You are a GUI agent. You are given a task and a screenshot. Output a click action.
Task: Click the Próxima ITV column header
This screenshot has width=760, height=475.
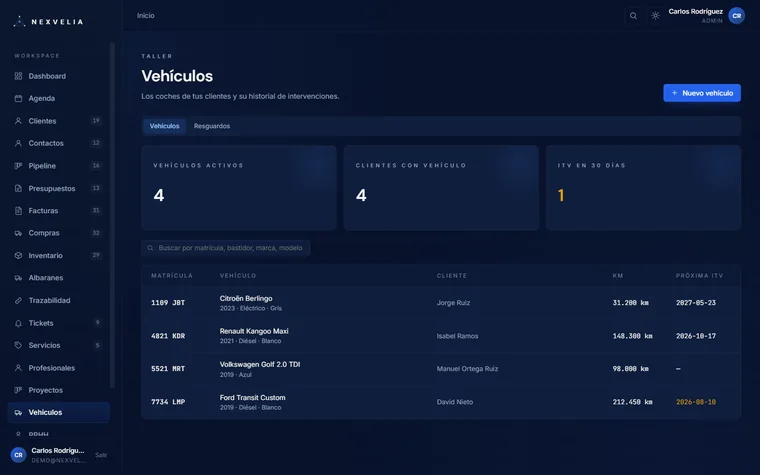699,275
